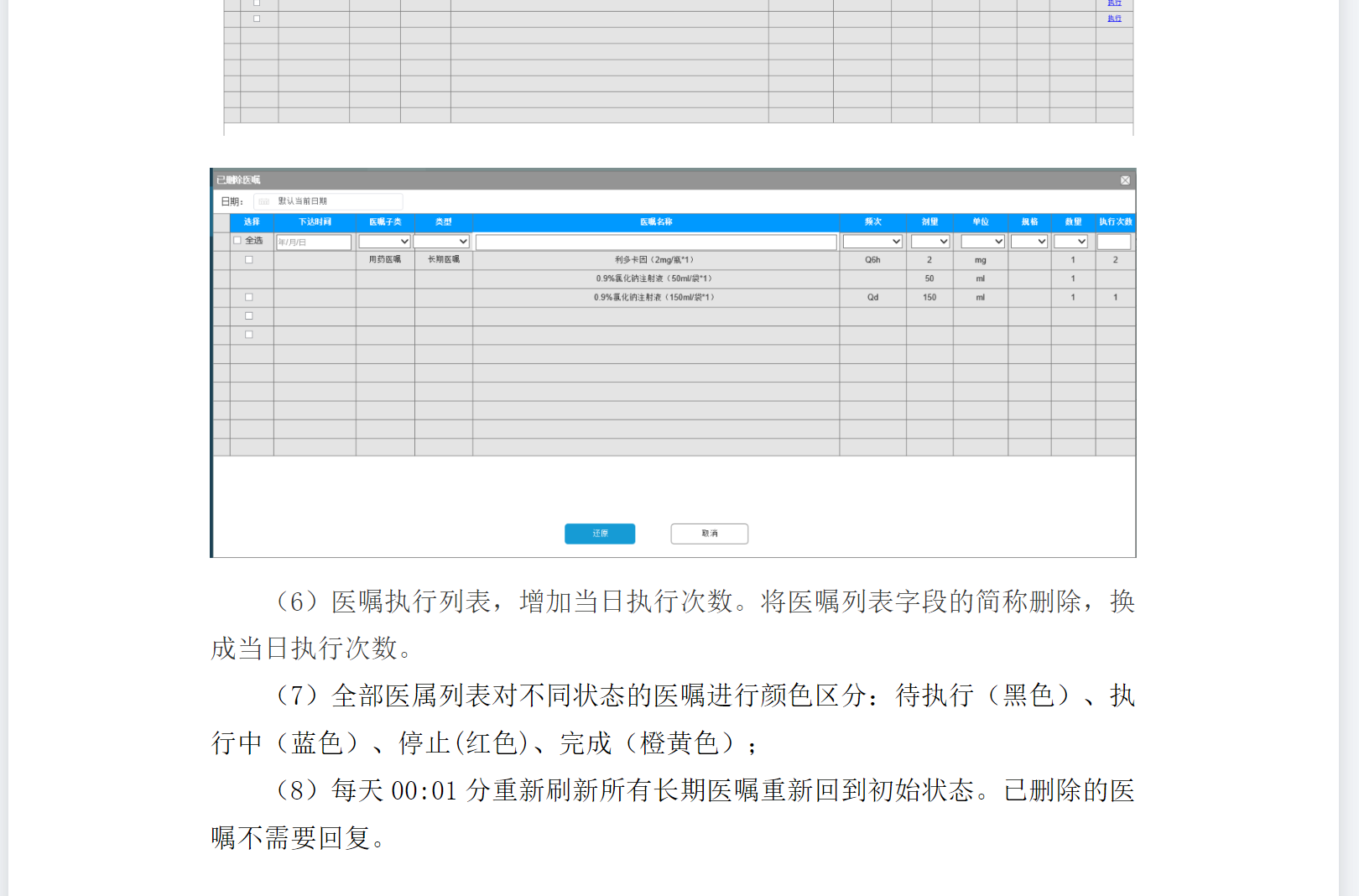Click the 医嘱子类 column header

[x=385, y=222]
